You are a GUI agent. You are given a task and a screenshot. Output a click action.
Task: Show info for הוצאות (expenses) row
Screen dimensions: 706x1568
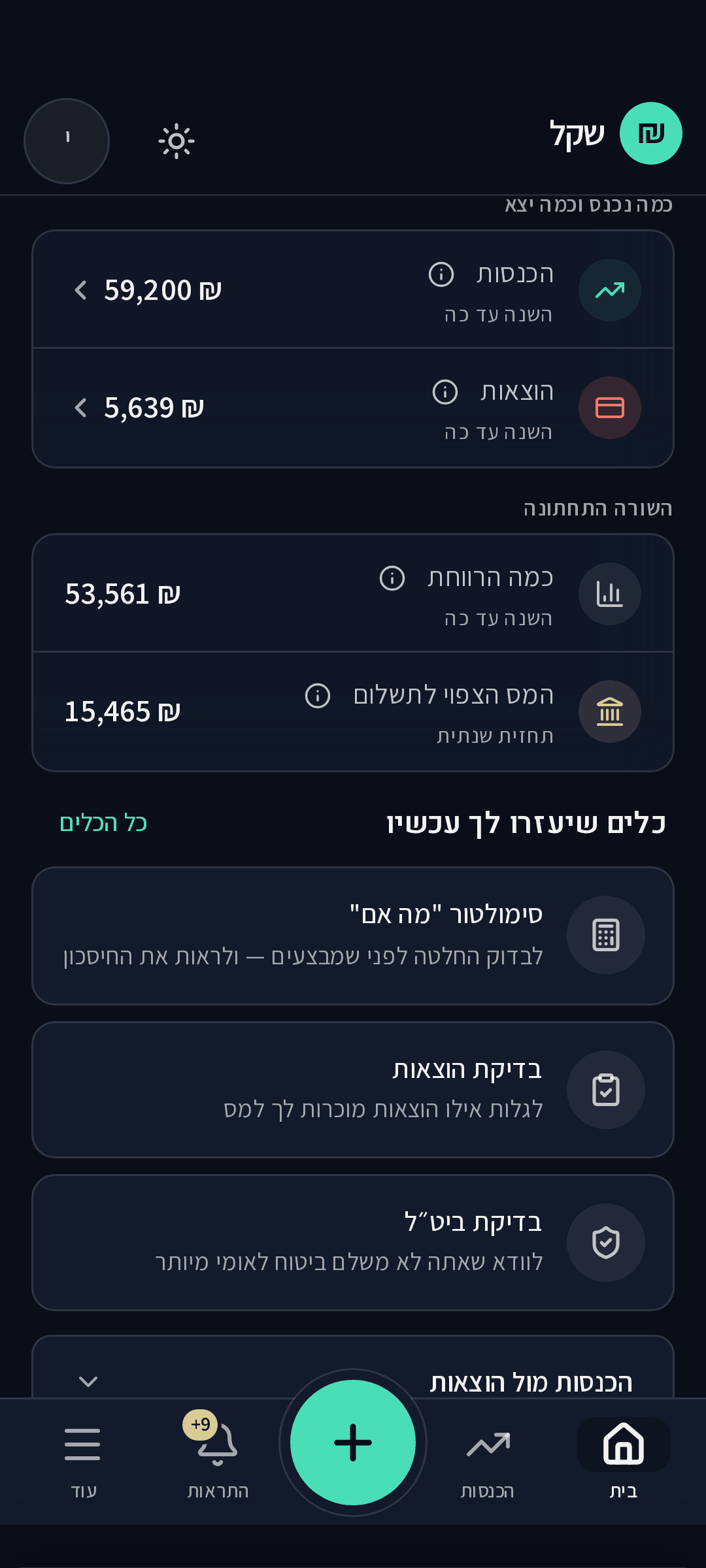point(445,392)
